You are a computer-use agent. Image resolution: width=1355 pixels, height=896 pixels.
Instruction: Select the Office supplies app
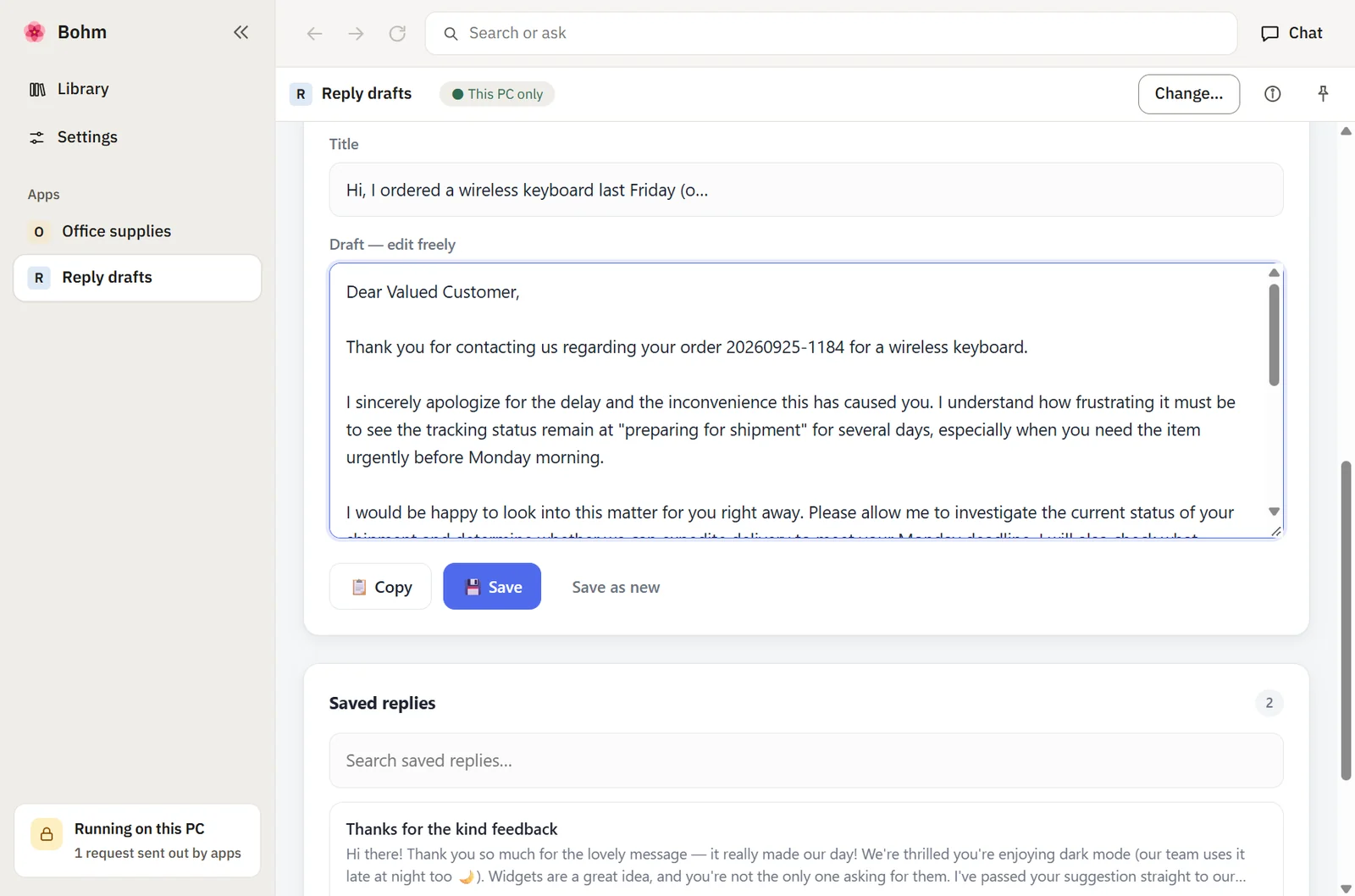pos(137,231)
